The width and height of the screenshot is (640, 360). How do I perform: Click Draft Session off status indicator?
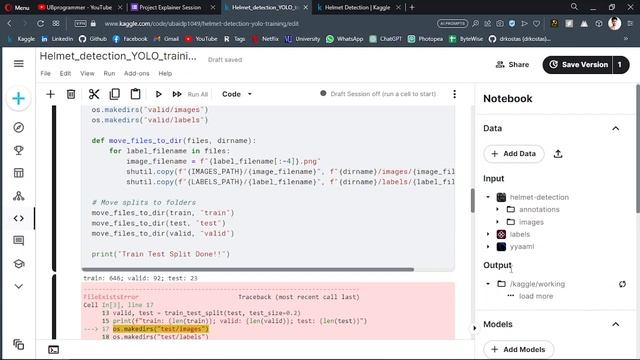[x=378, y=94]
